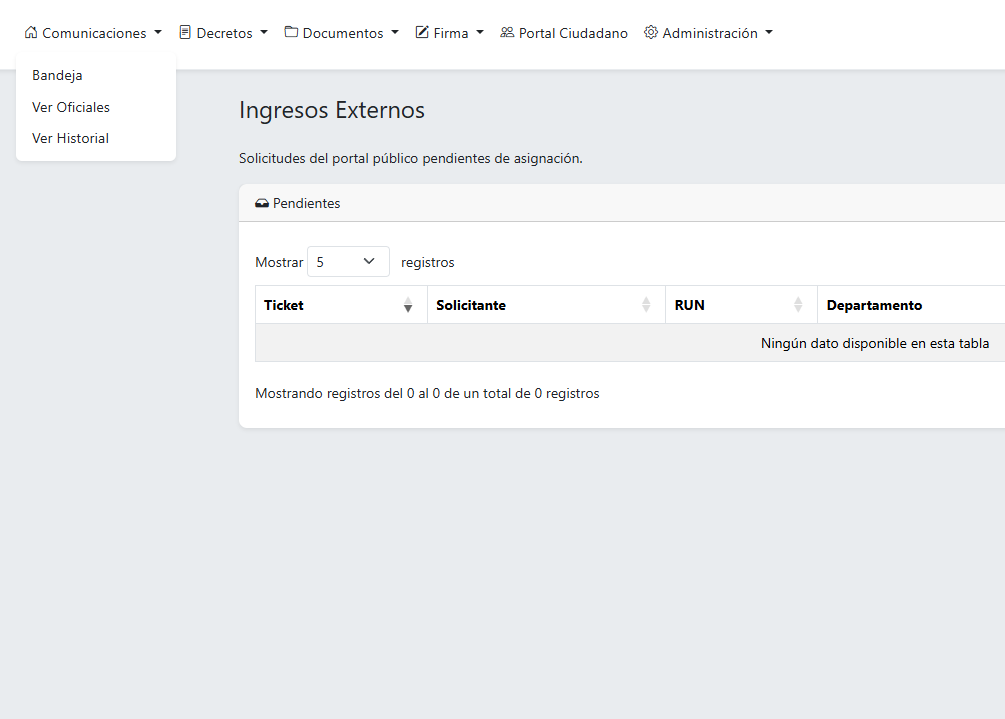The image size is (1005, 719).
Task: Click the folder icon beside Documentos
Action: point(291,33)
